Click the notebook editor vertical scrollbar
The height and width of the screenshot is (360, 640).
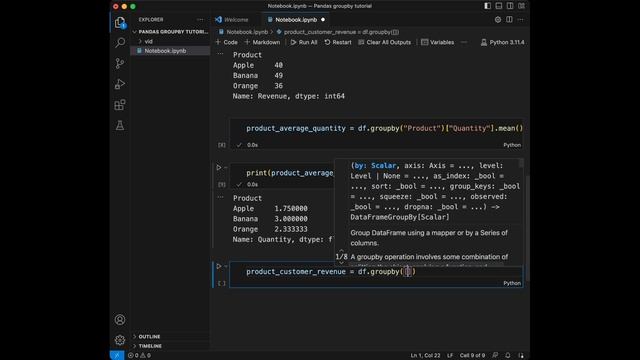[x=527, y=229]
